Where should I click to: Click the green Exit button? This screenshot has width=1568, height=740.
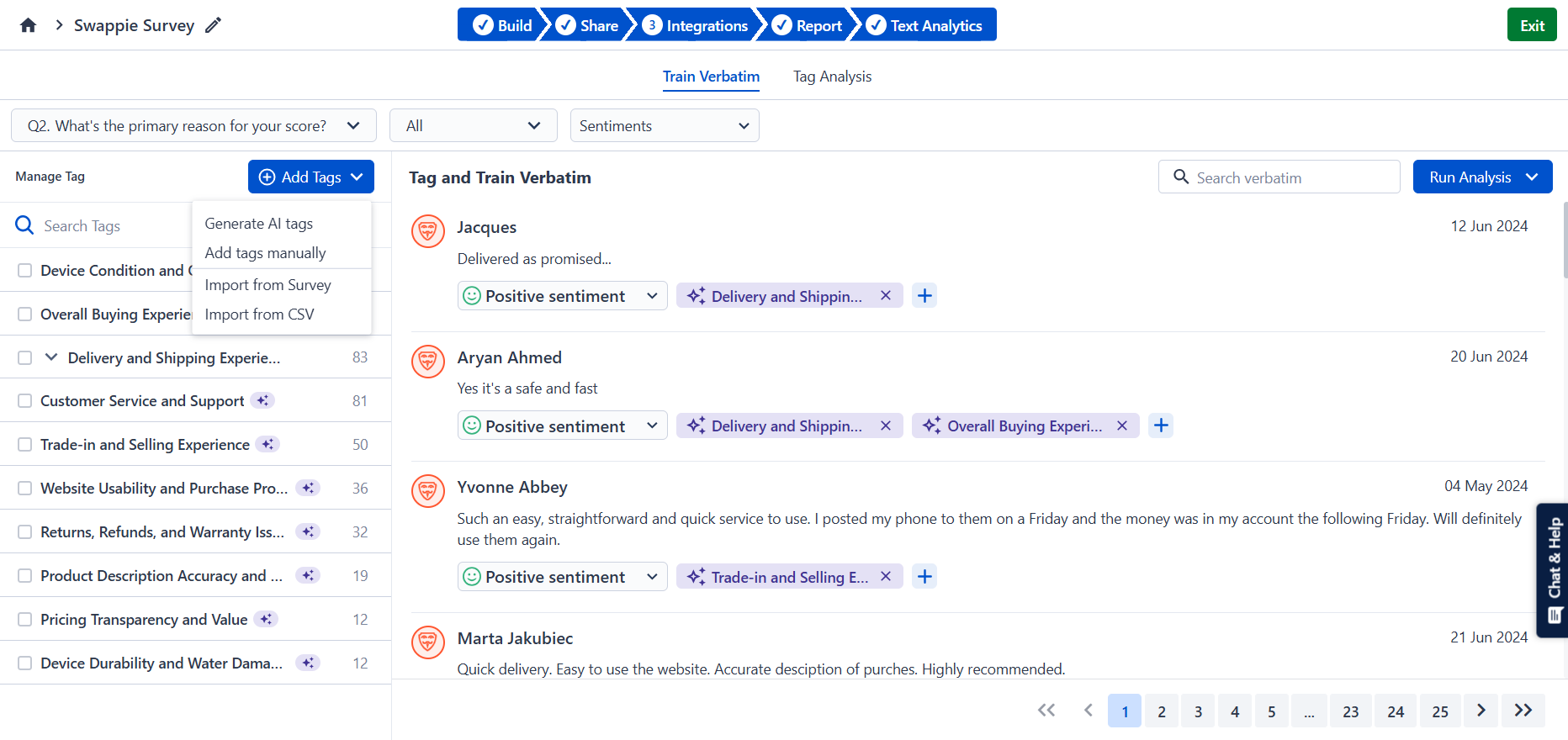point(1531,25)
